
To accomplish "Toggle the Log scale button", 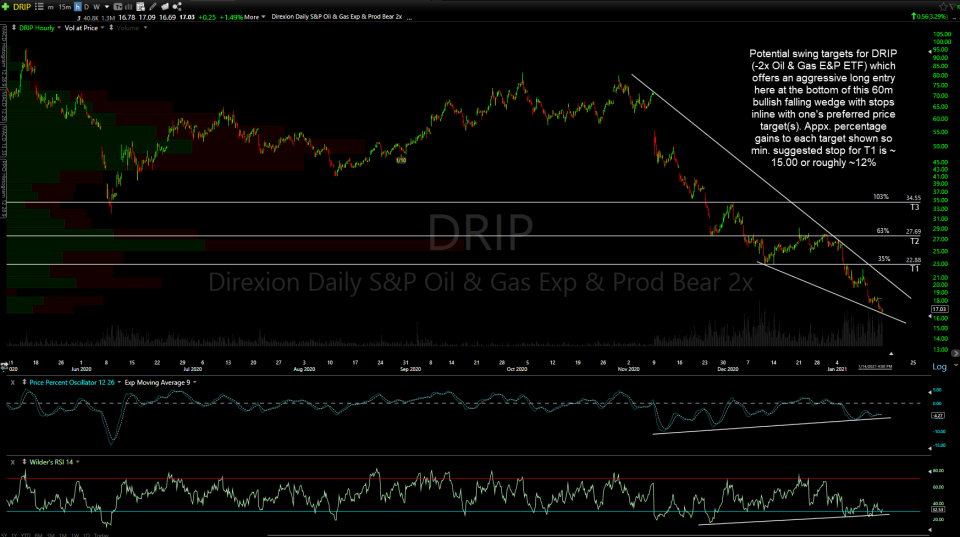I will 939,367.
